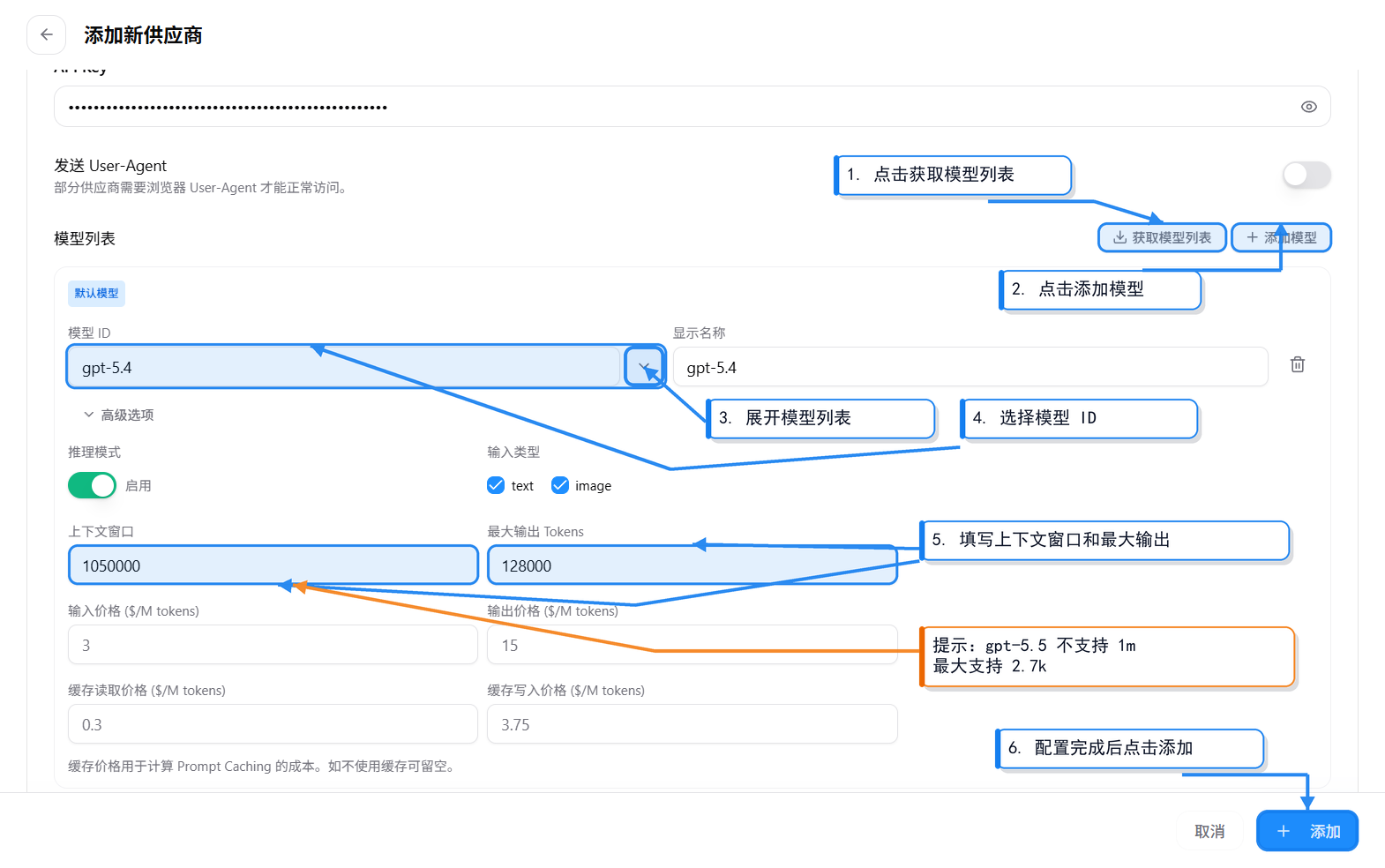
Task: Go back using the arrow button
Action: (x=46, y=35)
